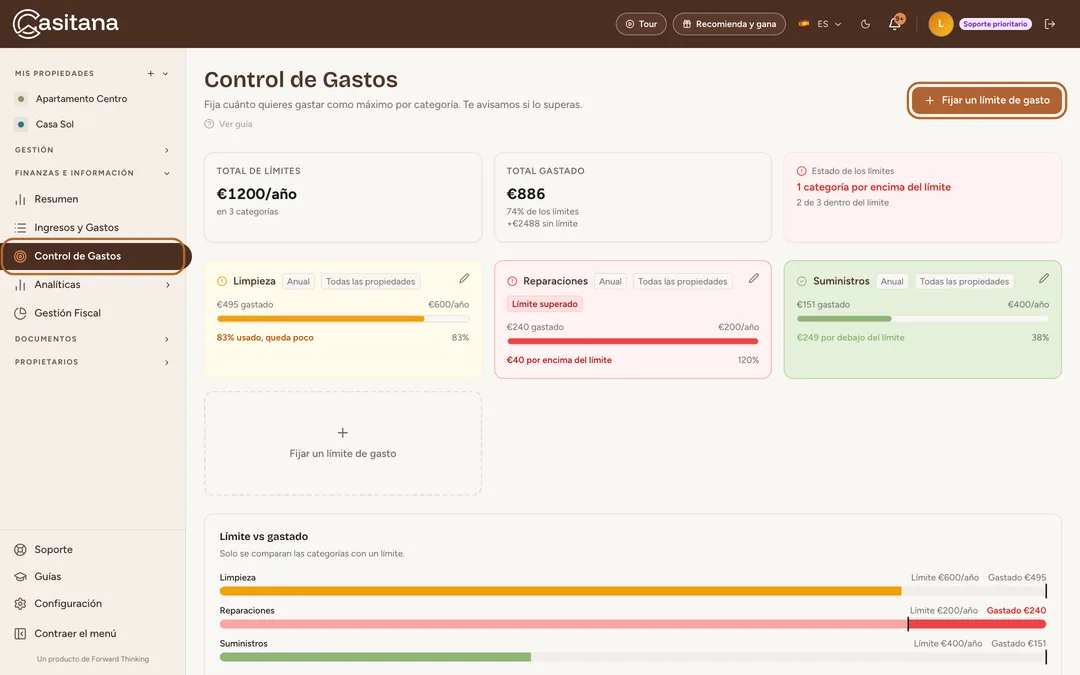1080x675 pixels.
Task: Click the Gestión Fiscal pie icon
Action: [20, 313]
